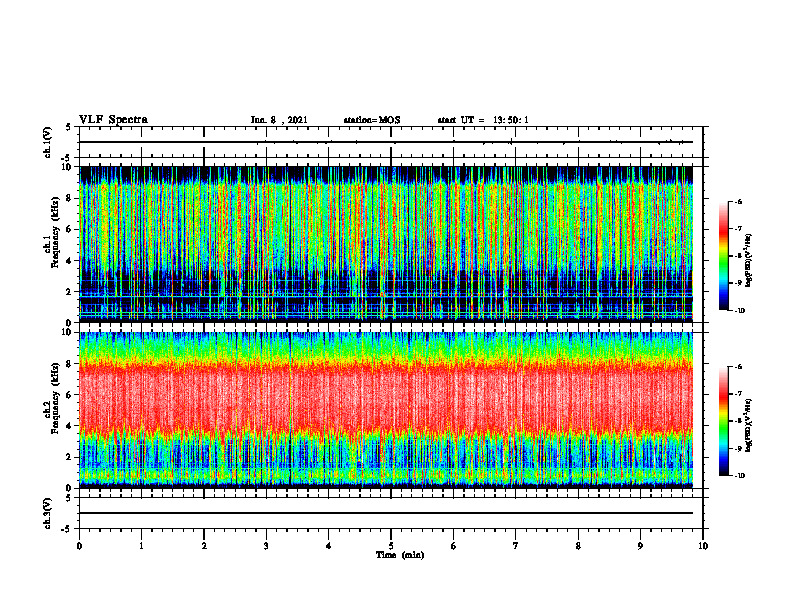Click the time axis tick label '0'
The width and height of the screenshot is (792, 612).
(79, 546)
